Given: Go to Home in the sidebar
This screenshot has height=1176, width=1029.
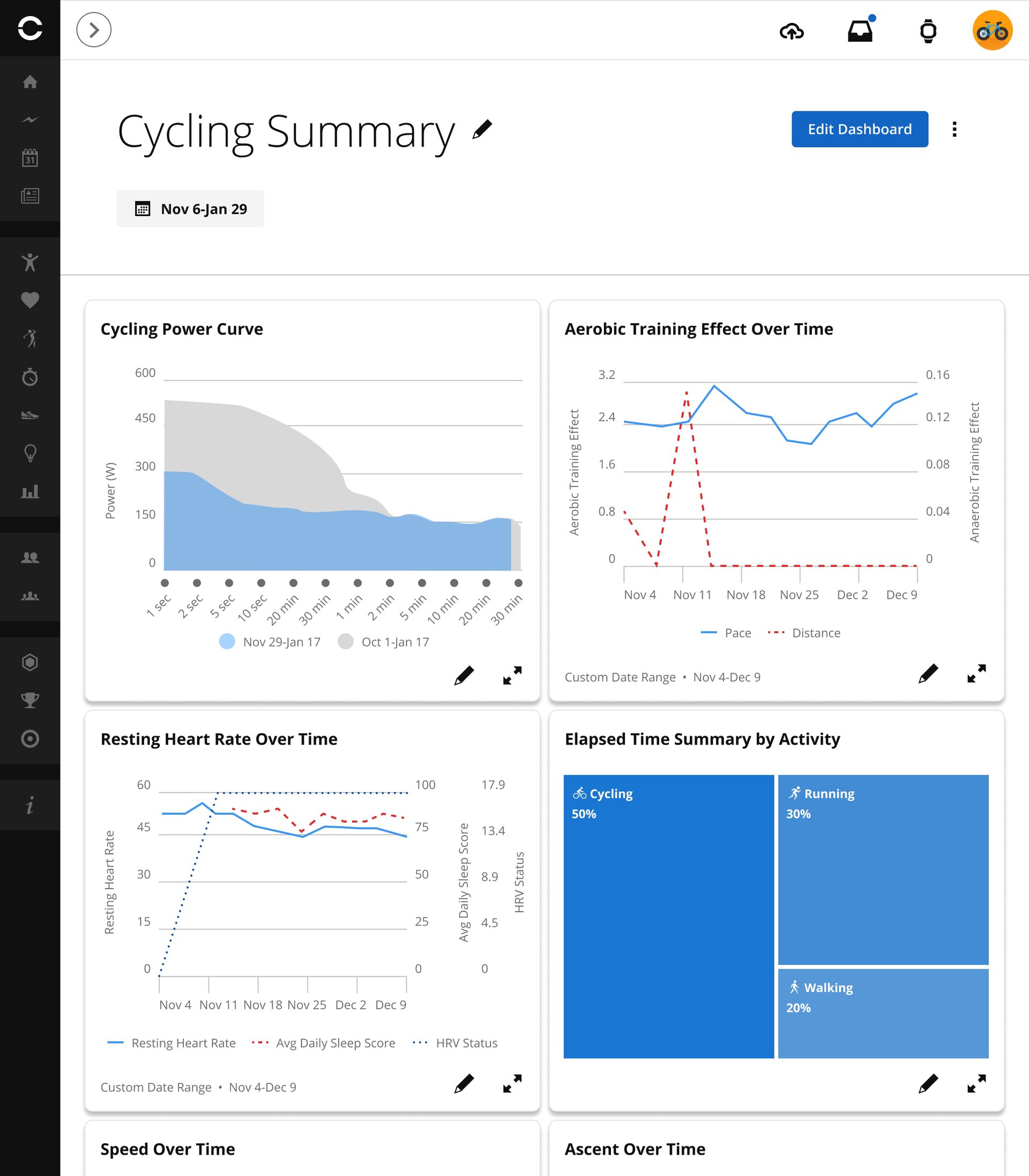Looking at the screenshot, I should point(30,82).
